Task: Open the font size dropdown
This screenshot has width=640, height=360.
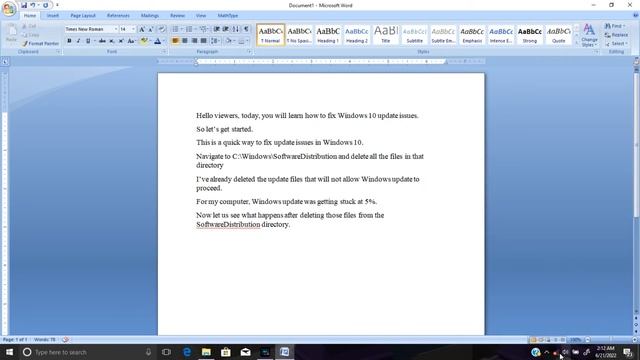Action: click(133, 29)
